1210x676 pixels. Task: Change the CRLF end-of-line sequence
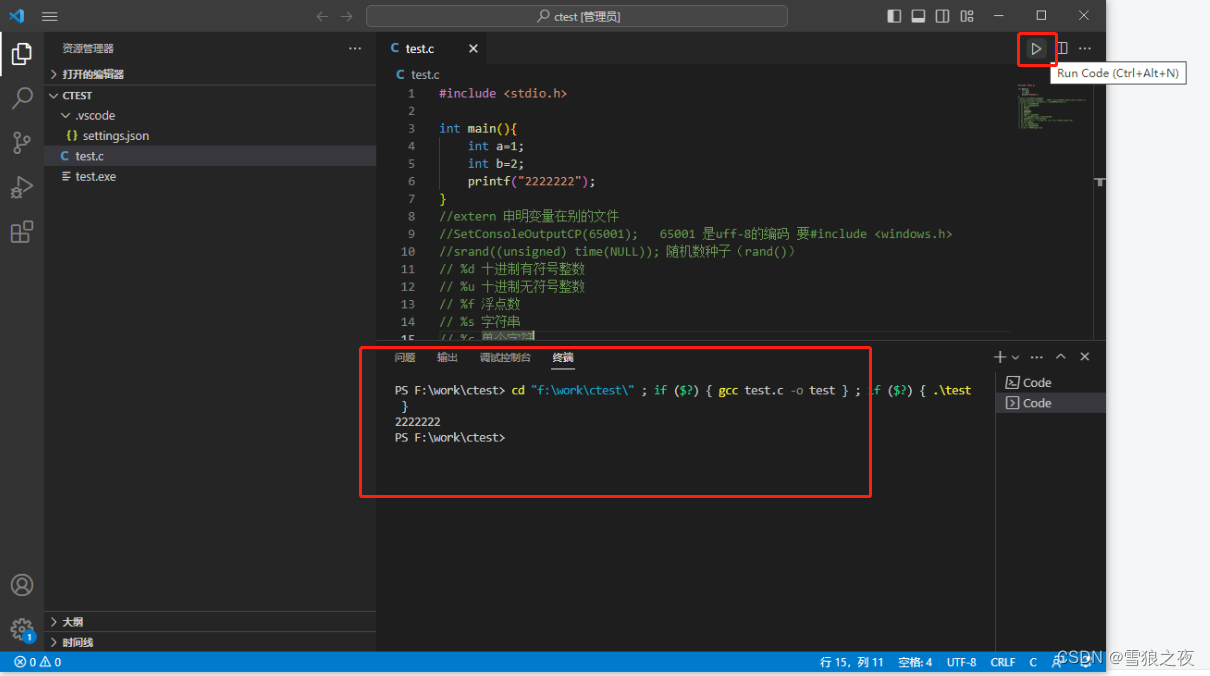pyautogui.click(x=1003, y=662)
